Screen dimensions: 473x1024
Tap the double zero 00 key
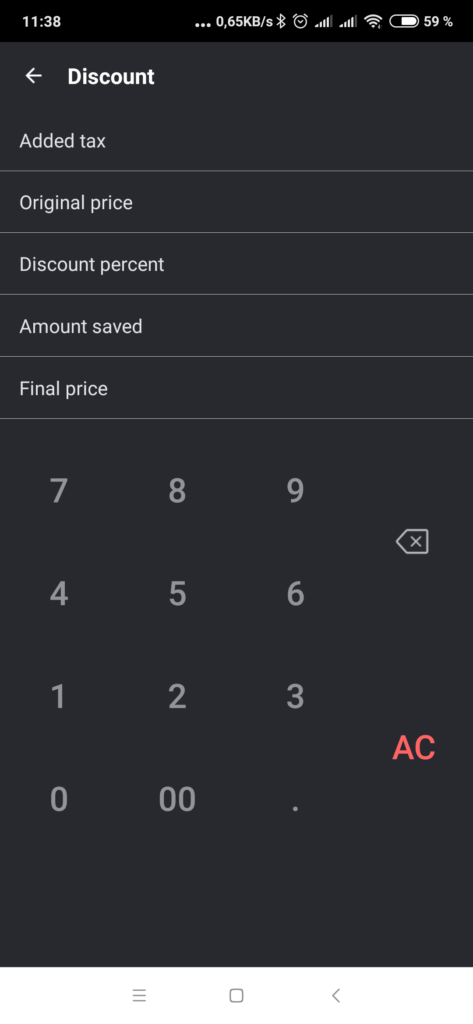click(x=177, y=799)
